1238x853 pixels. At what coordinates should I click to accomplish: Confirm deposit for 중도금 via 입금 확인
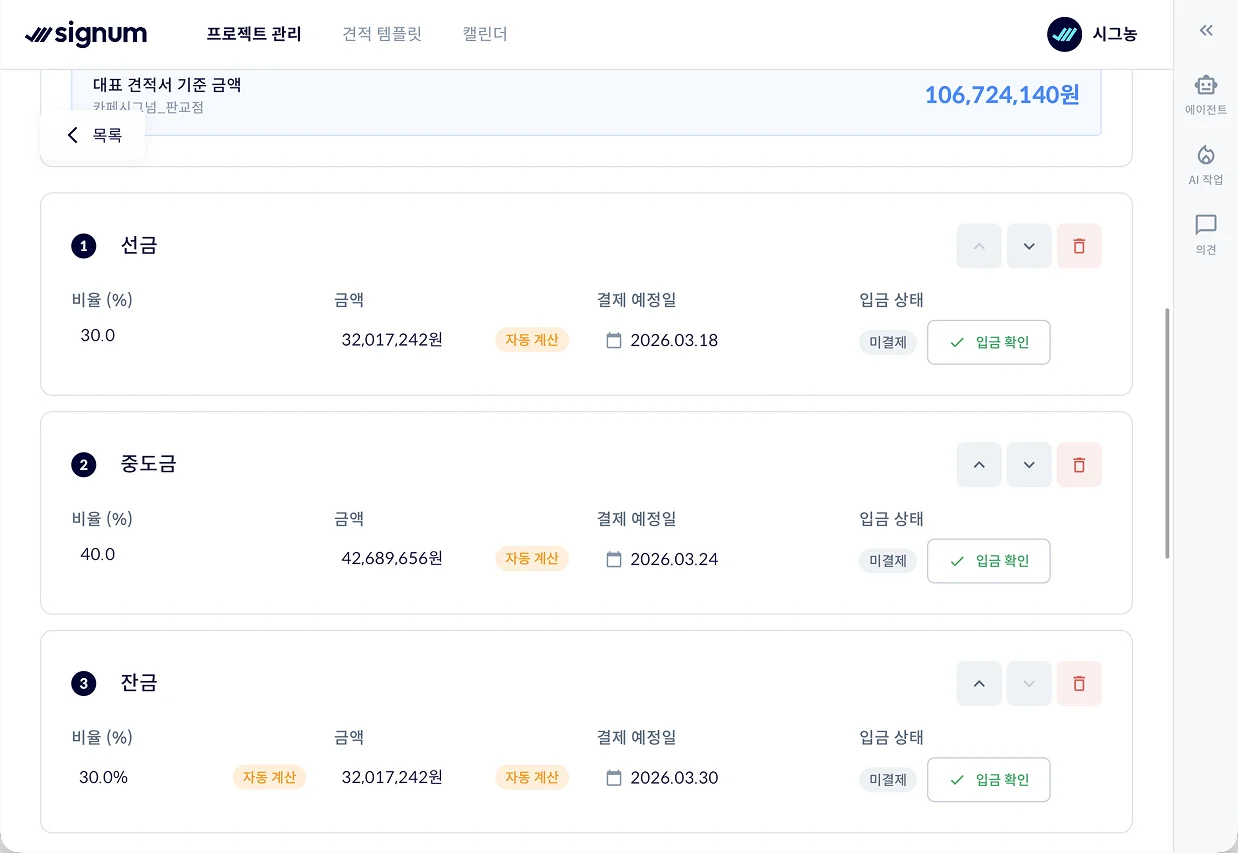click(988, 561)
